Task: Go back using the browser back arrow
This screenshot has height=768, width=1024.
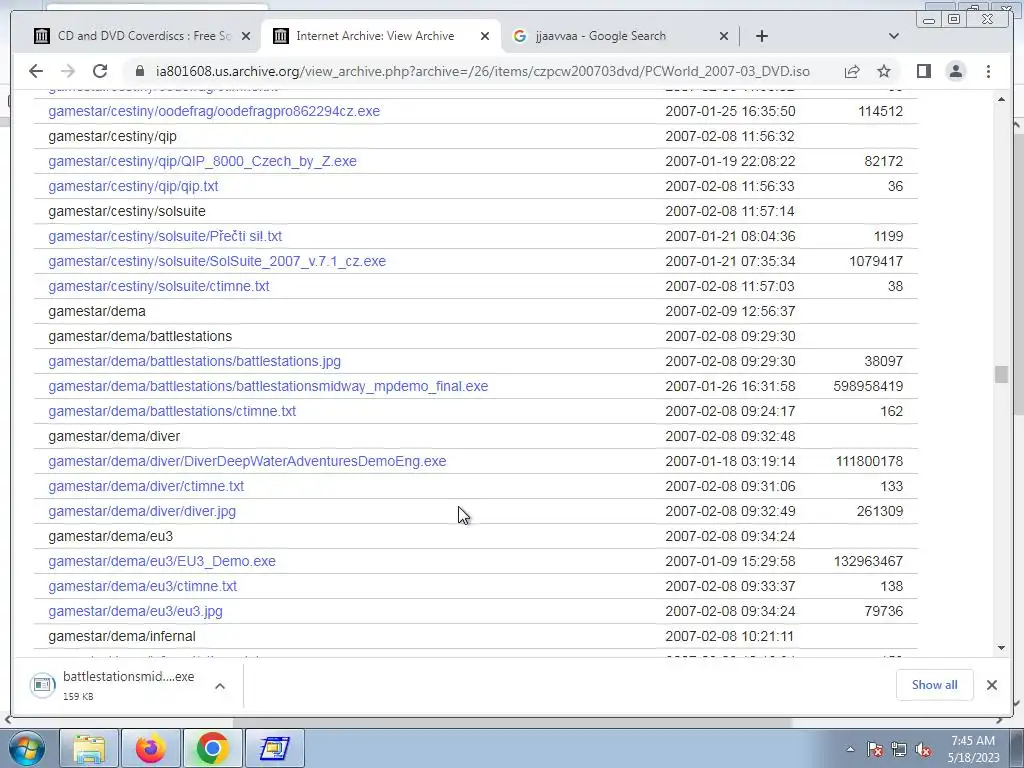Action: click(36, 71)
